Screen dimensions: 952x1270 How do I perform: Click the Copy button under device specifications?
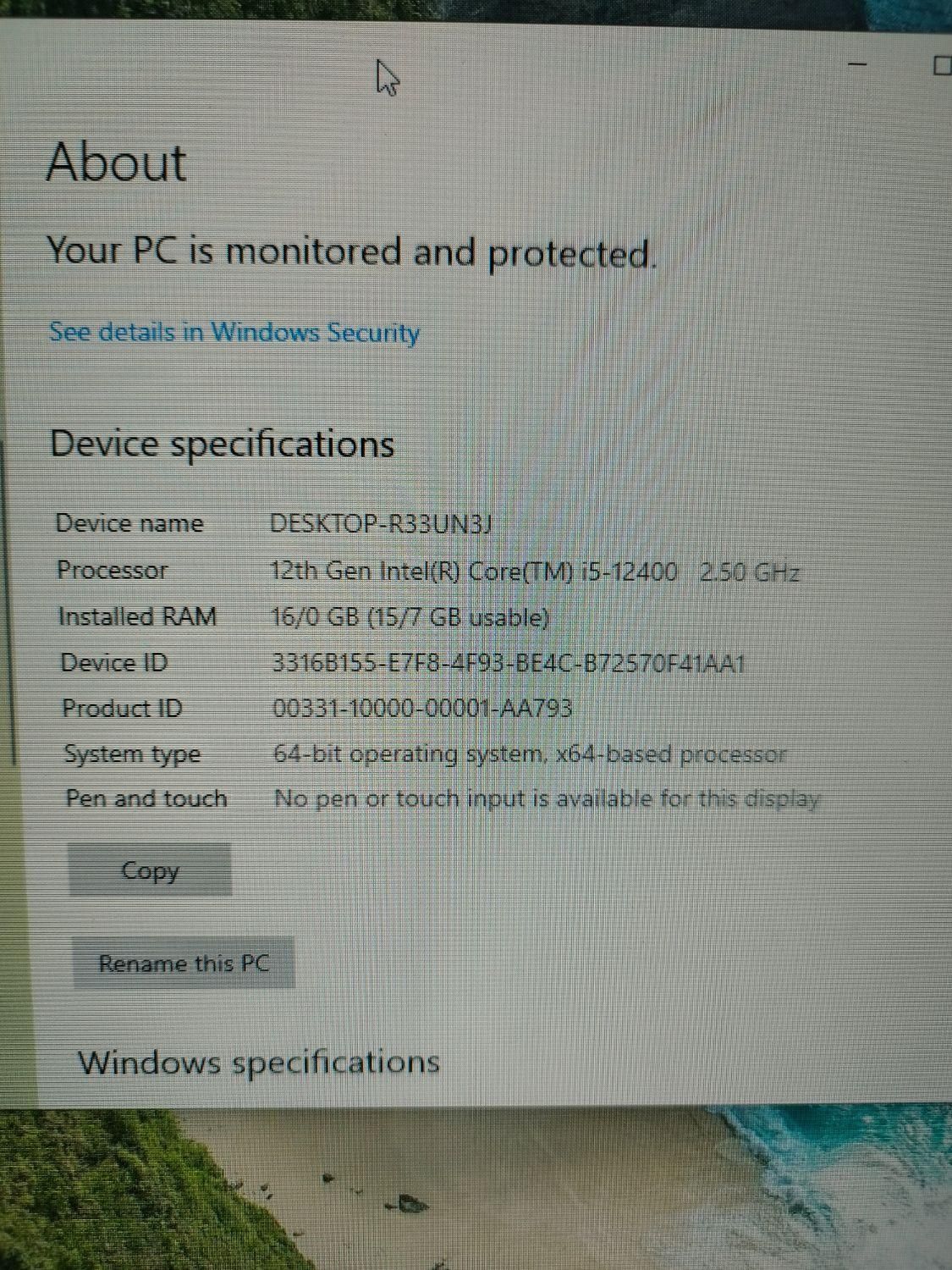(x=150, y=870)
